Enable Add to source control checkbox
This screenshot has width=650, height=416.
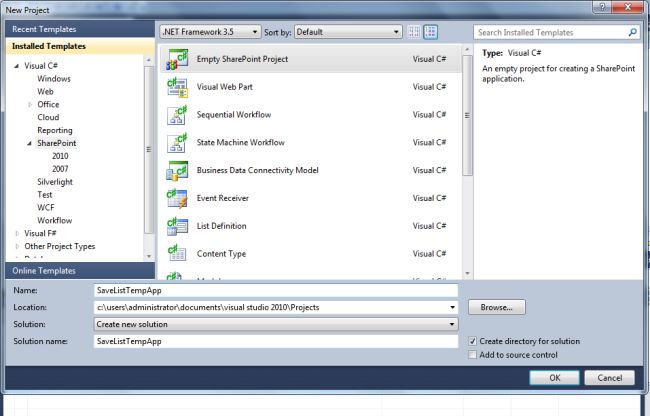tap(472, 355)
